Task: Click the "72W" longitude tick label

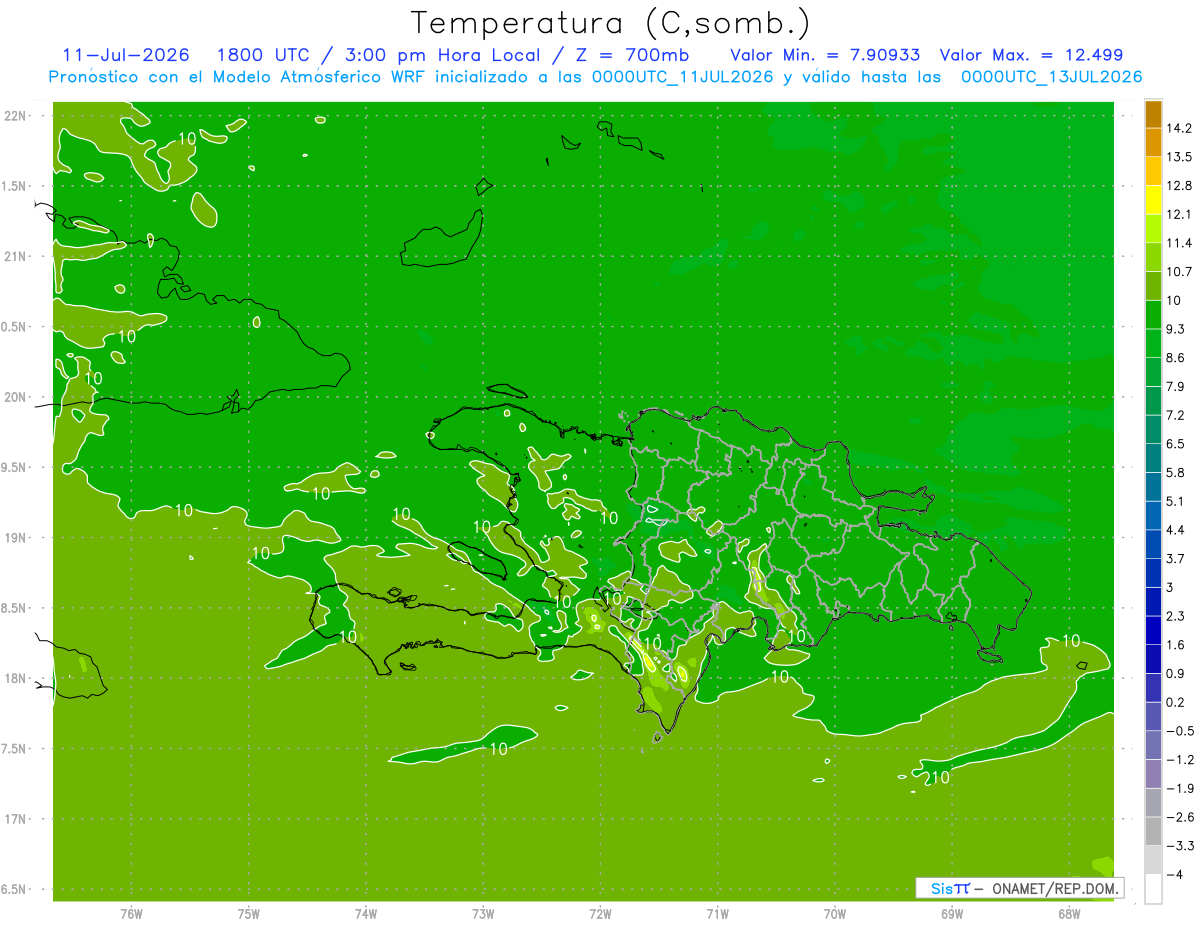Action: (600, 915)
